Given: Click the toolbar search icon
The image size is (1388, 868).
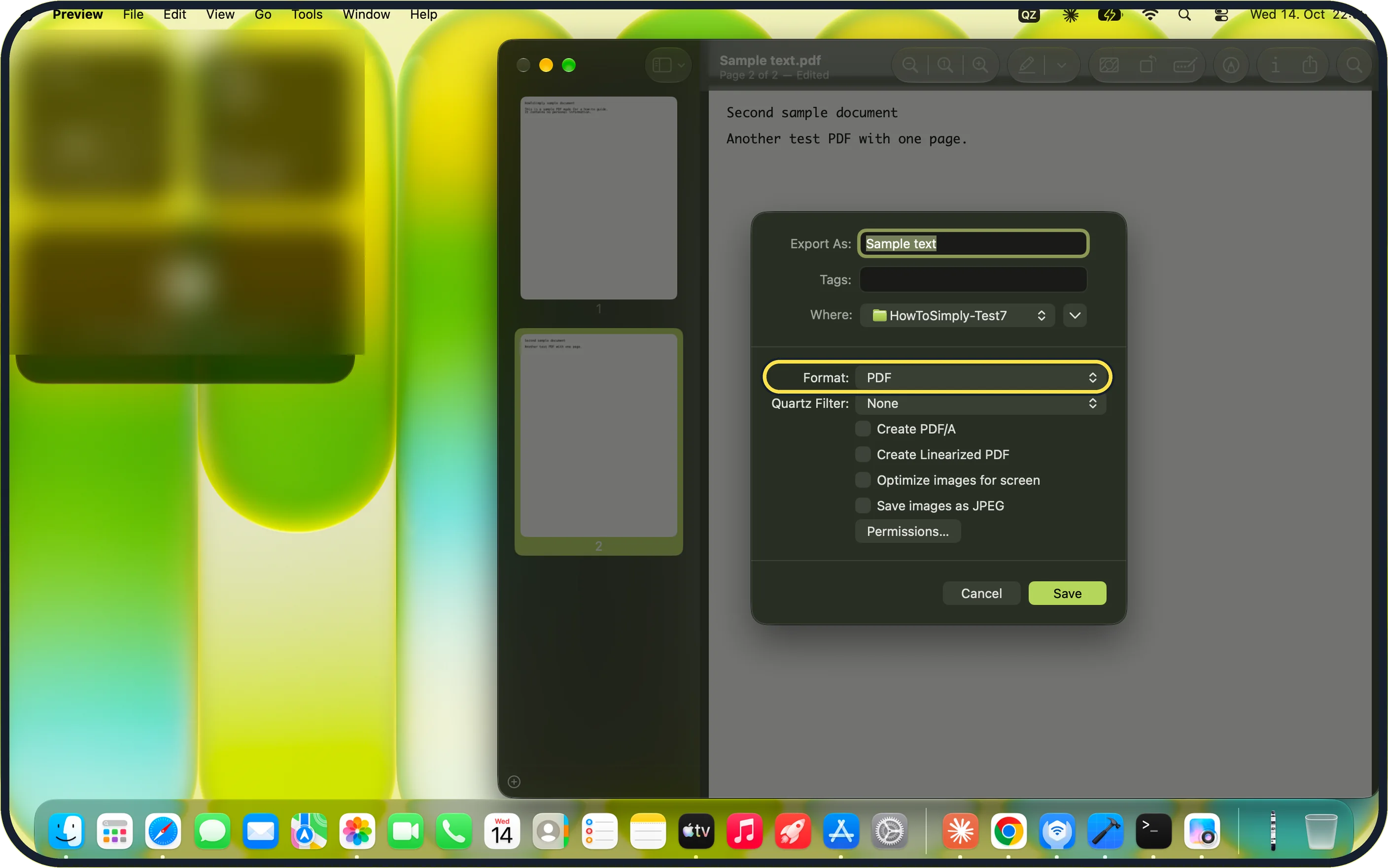Looking at the screenshot, I should [1353, 66].
